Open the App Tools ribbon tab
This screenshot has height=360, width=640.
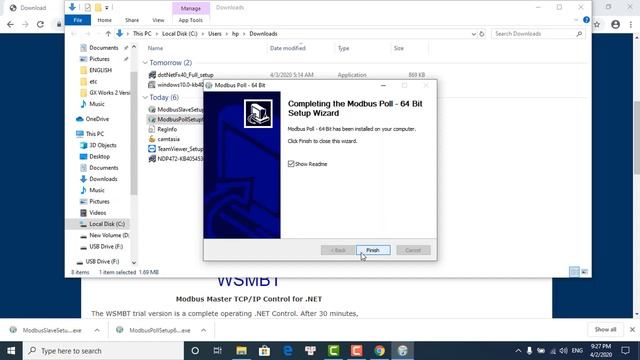[x=191, y=20]
